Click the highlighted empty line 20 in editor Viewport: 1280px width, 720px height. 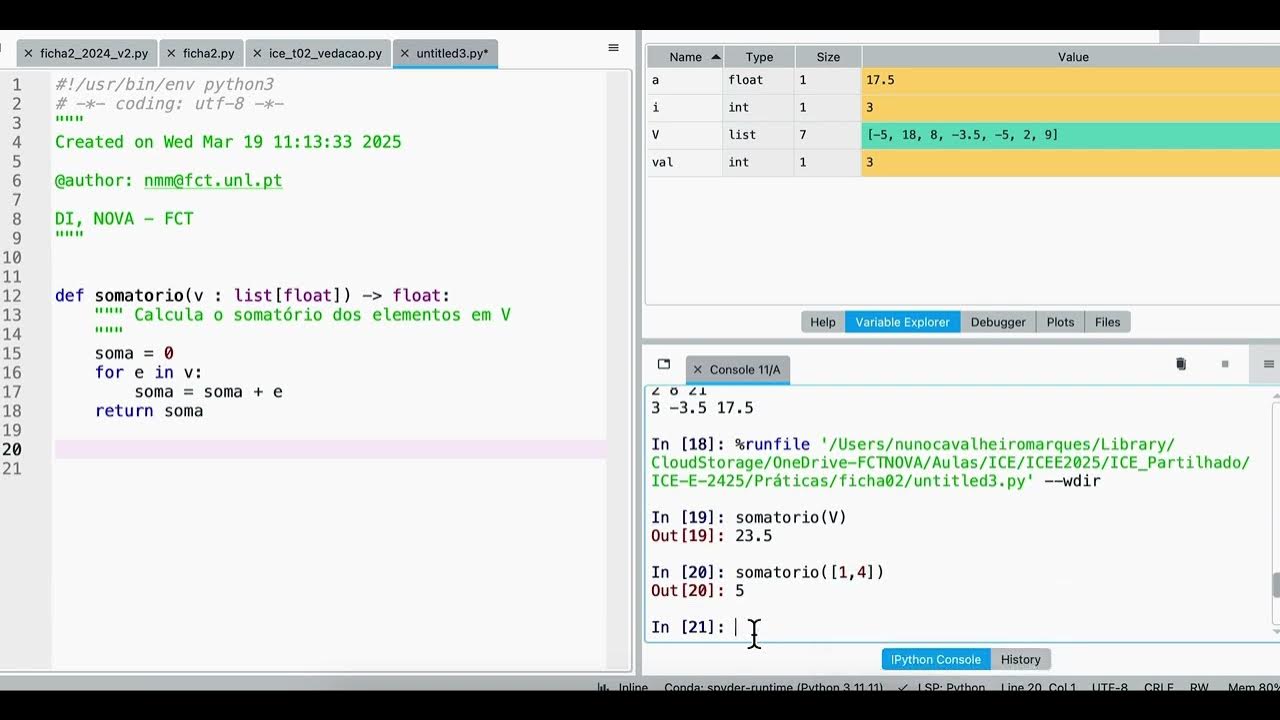330,449
